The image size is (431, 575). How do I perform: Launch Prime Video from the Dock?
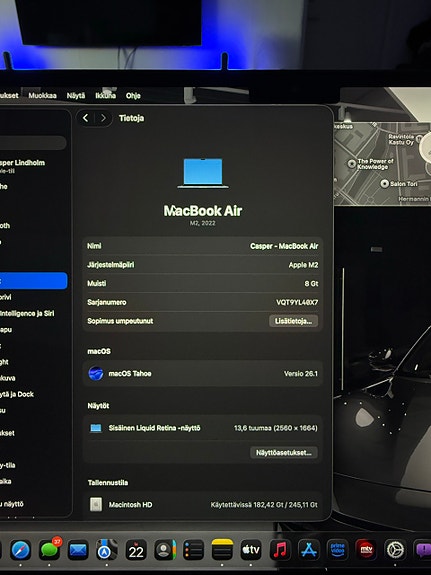point(337,550)
